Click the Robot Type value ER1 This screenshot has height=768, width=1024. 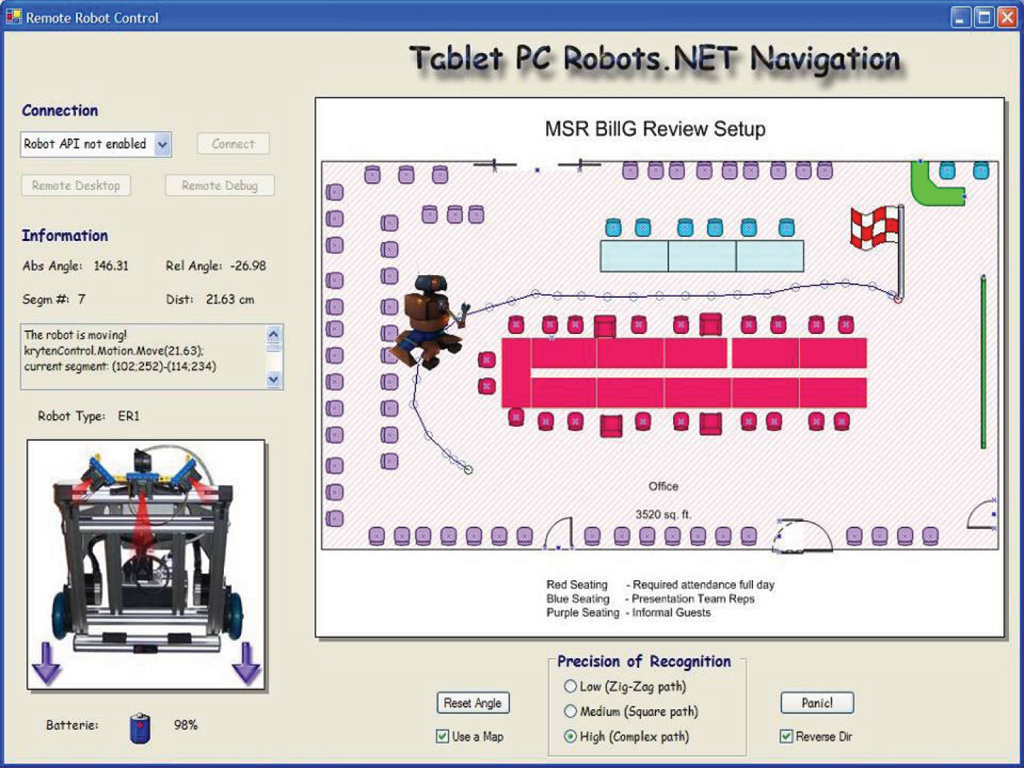(129, 416)
